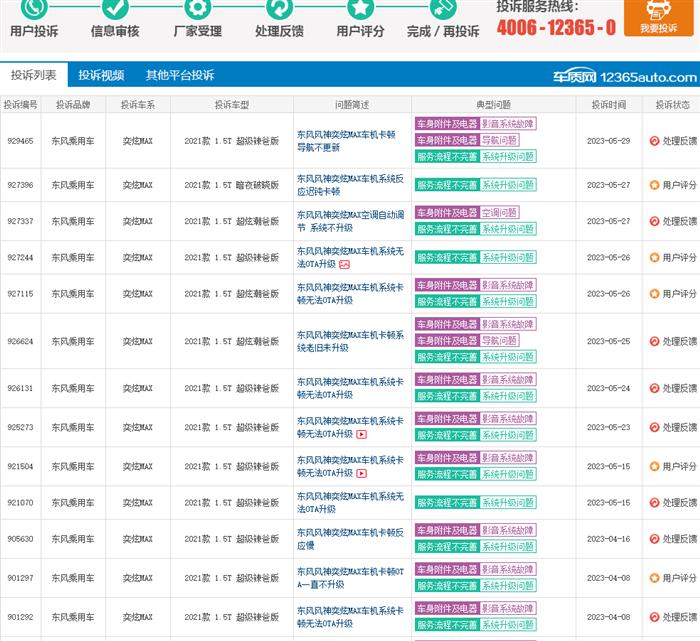Open complaint link about 空调自动调节 系统不升级
This screenshot has width=700, height=641.
click(x=350, y=221)
